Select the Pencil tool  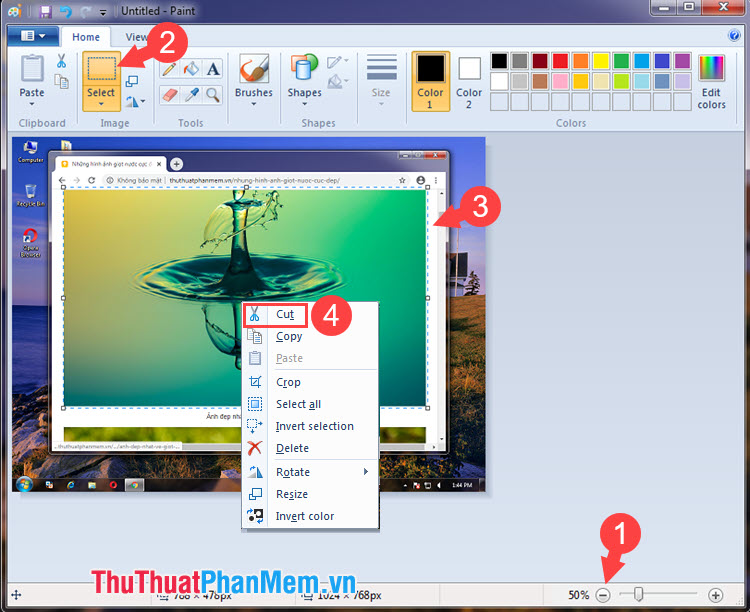[169, 69]
